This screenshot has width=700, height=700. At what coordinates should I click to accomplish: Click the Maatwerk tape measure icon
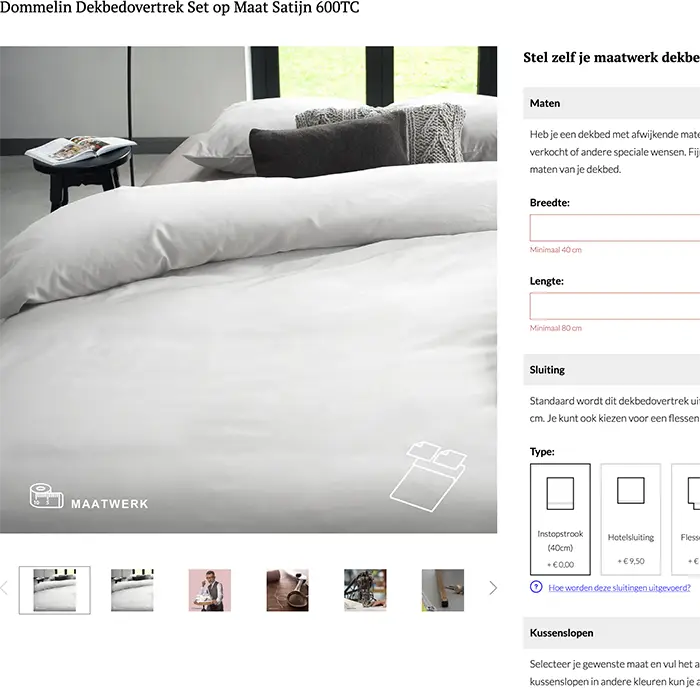coord(46,496)
